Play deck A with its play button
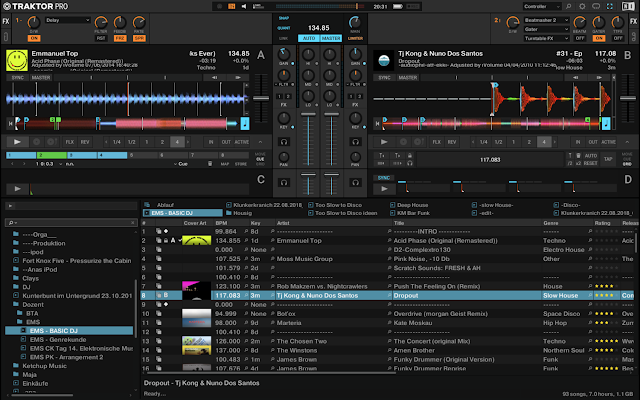The height and width of the screenshot is (400, 640). click(17, 142)
